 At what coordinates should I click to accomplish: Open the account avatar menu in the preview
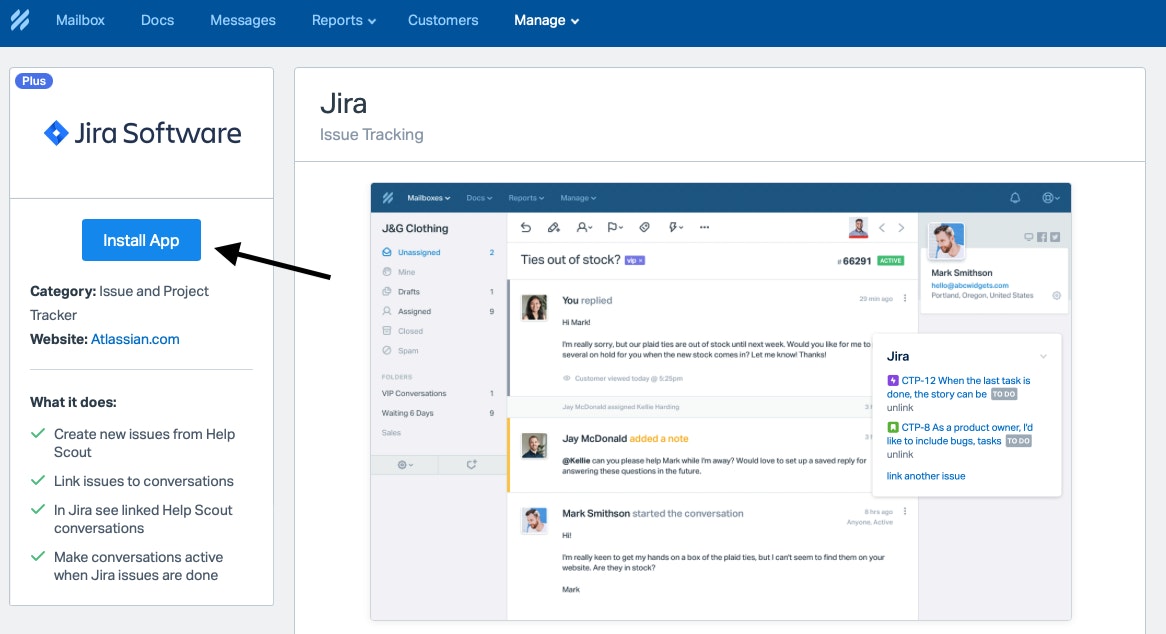click(1051, 198)
